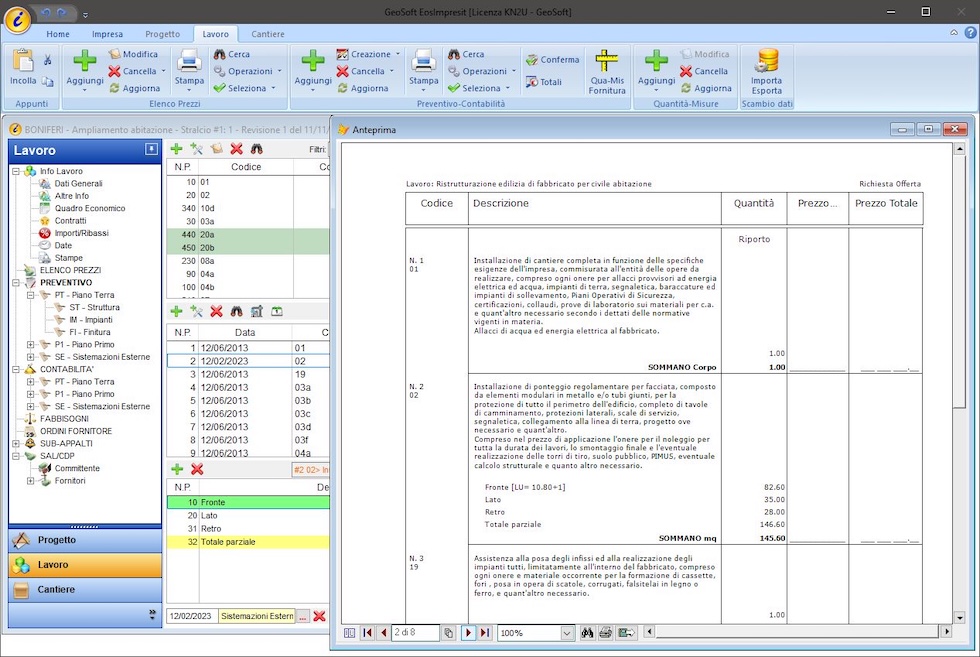Collapse the PT - Piano Terra node under PREVENTIVO
980x657 pixels.
(31, 295)
